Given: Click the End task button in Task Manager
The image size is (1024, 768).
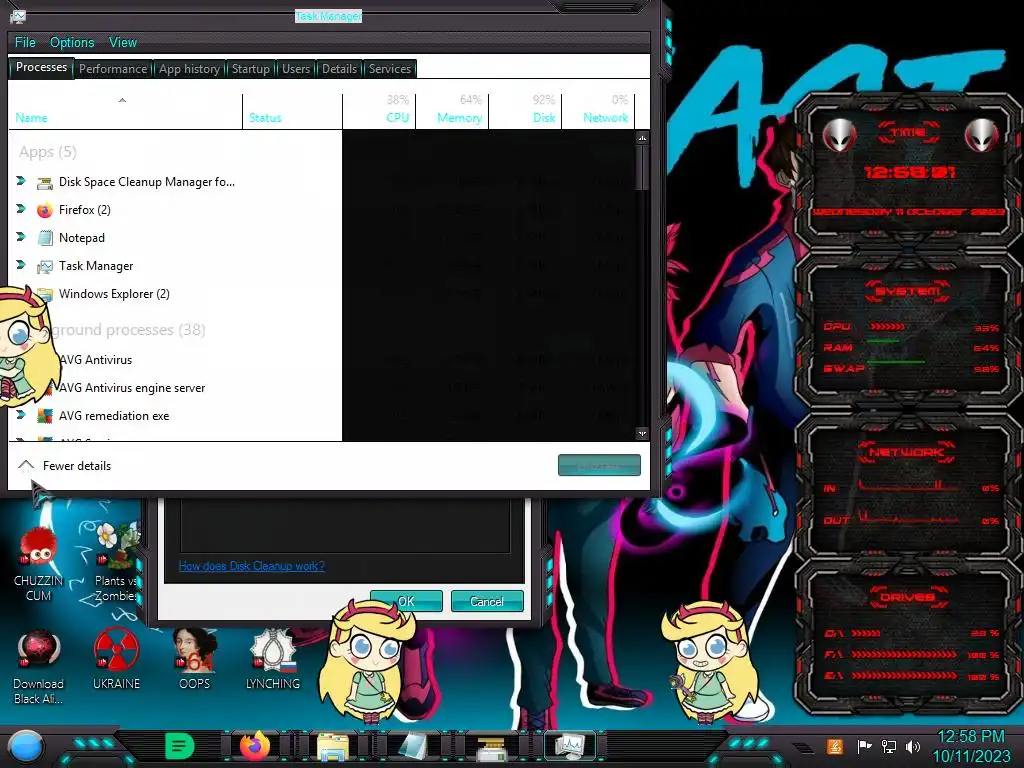Looking at the screenshot, I should (599, 466).
